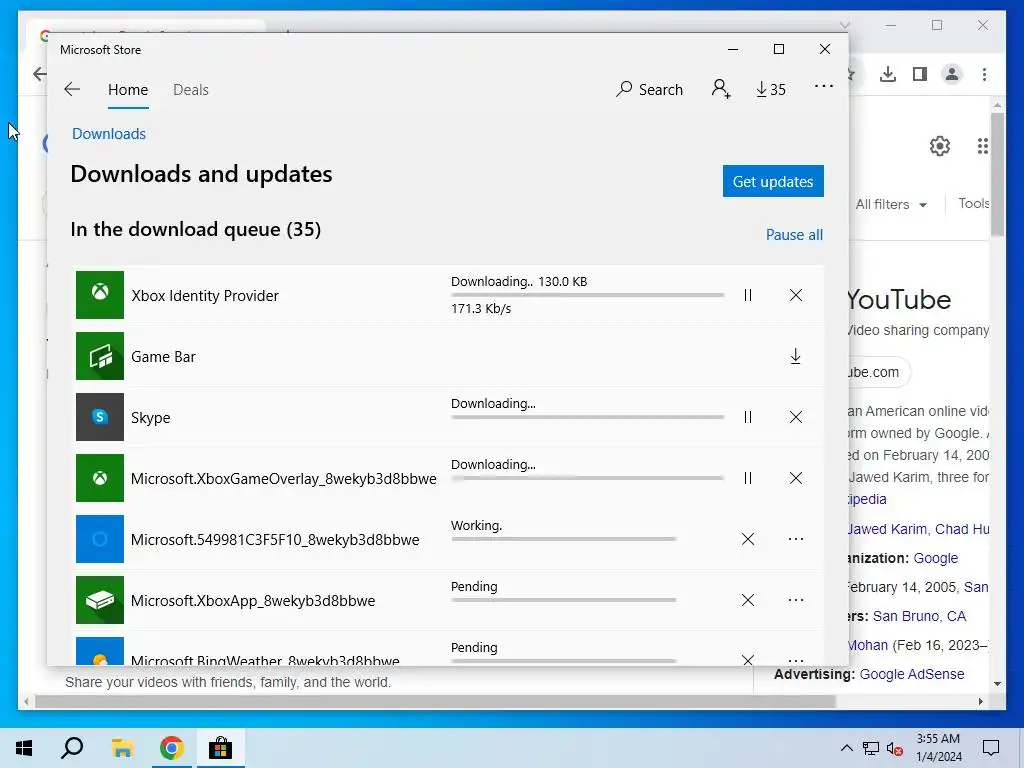Toggle Chrome side panel icon

click(920, 74)
